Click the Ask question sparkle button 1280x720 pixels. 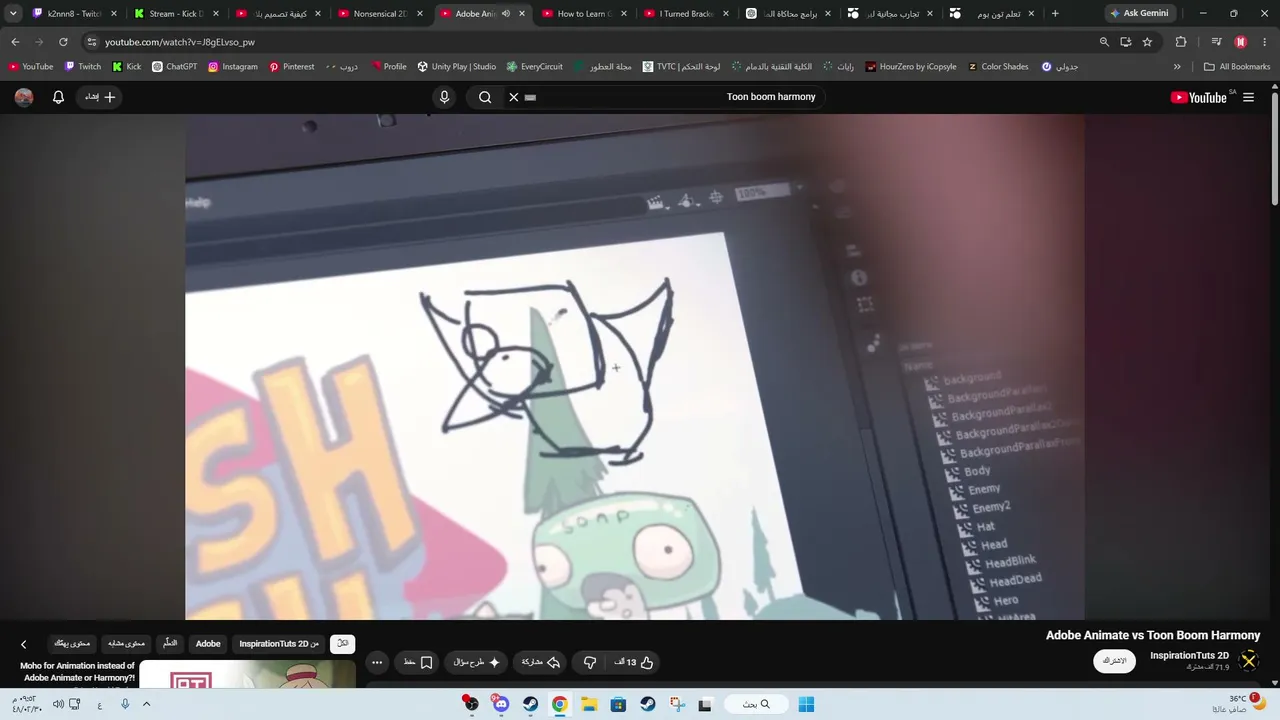(477, 662)
